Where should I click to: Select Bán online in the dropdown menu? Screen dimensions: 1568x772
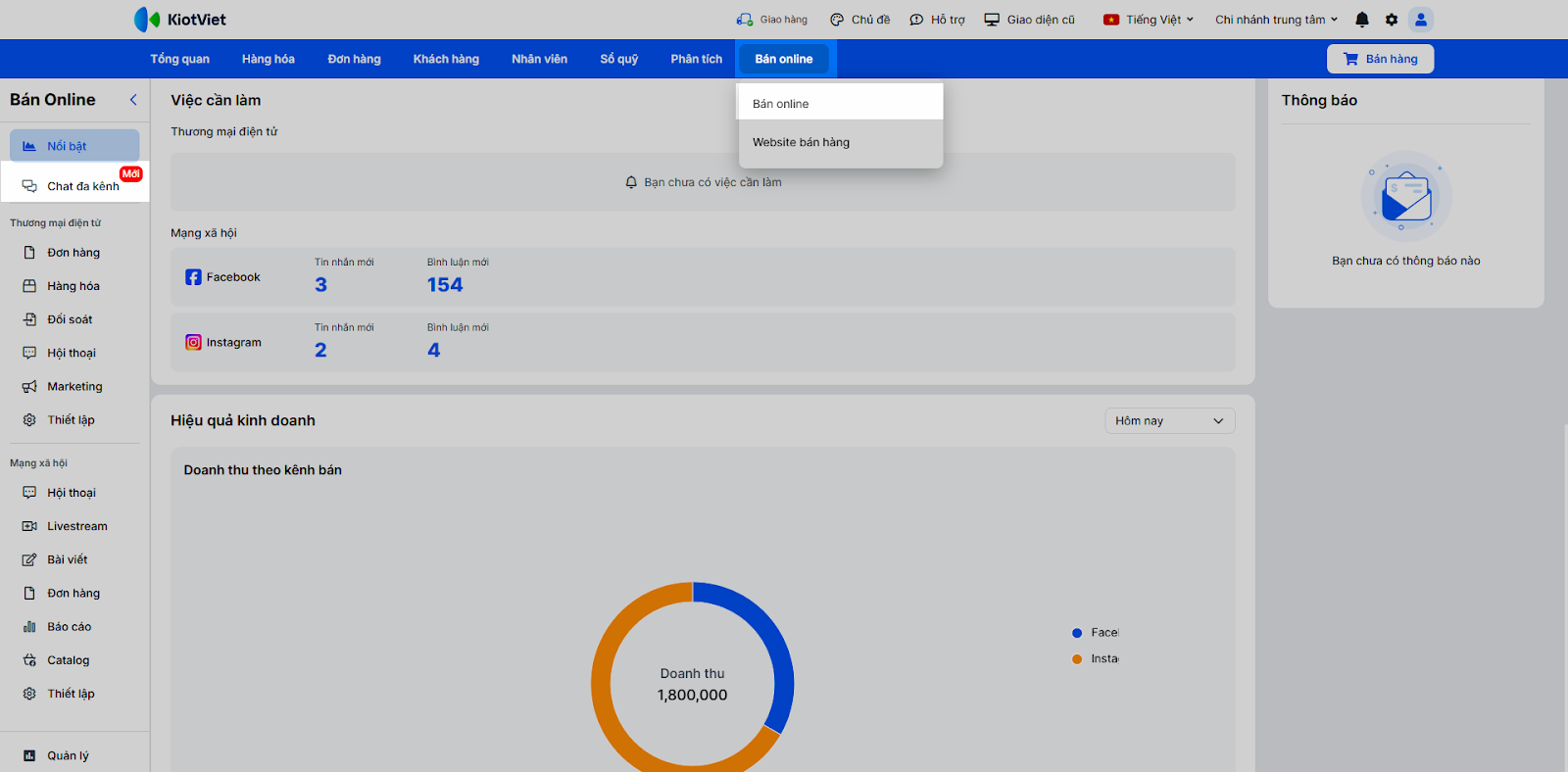click(x=840, y=103)
